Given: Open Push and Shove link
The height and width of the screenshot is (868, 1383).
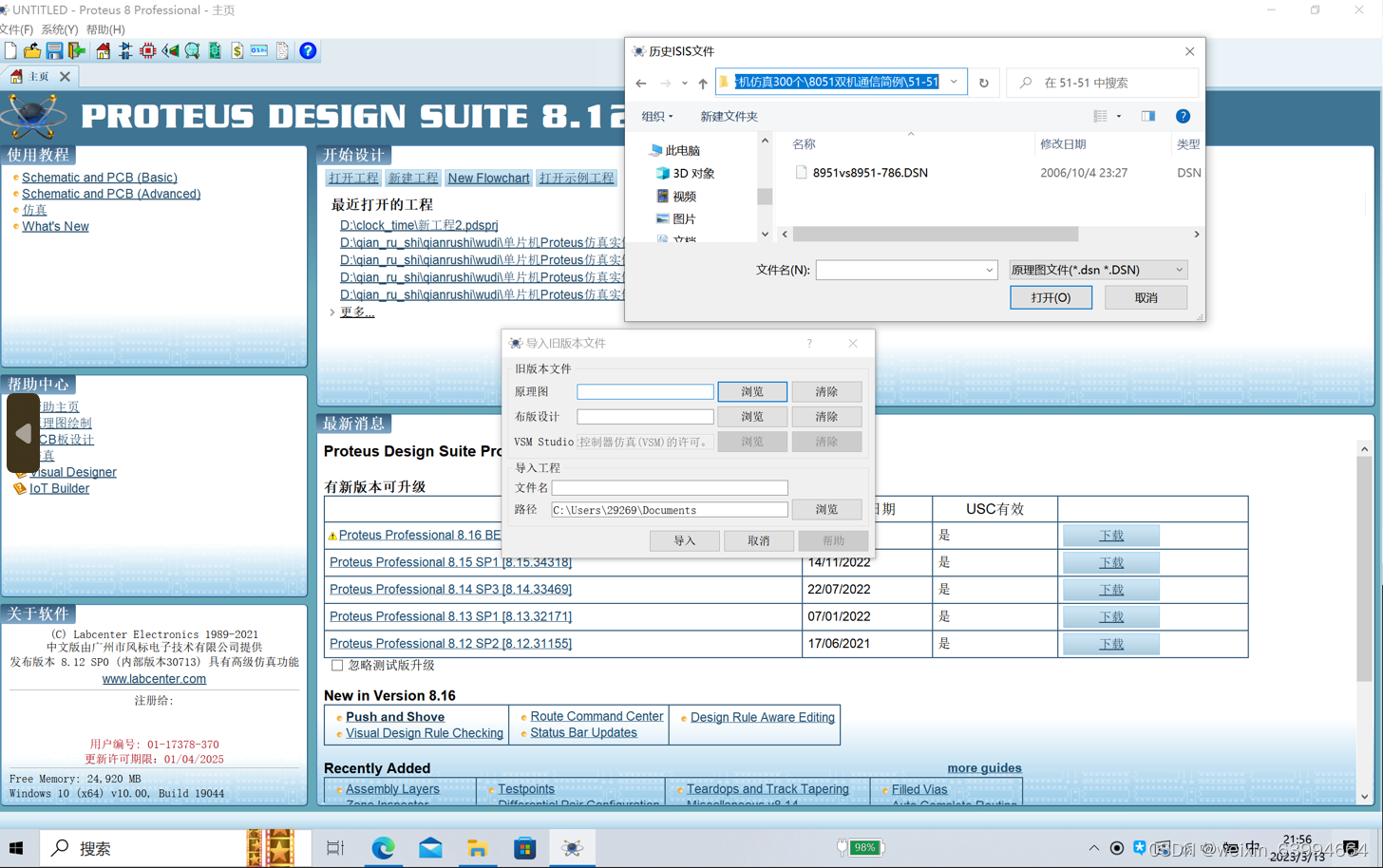Looking at the screenshot, I should (395, 717).
